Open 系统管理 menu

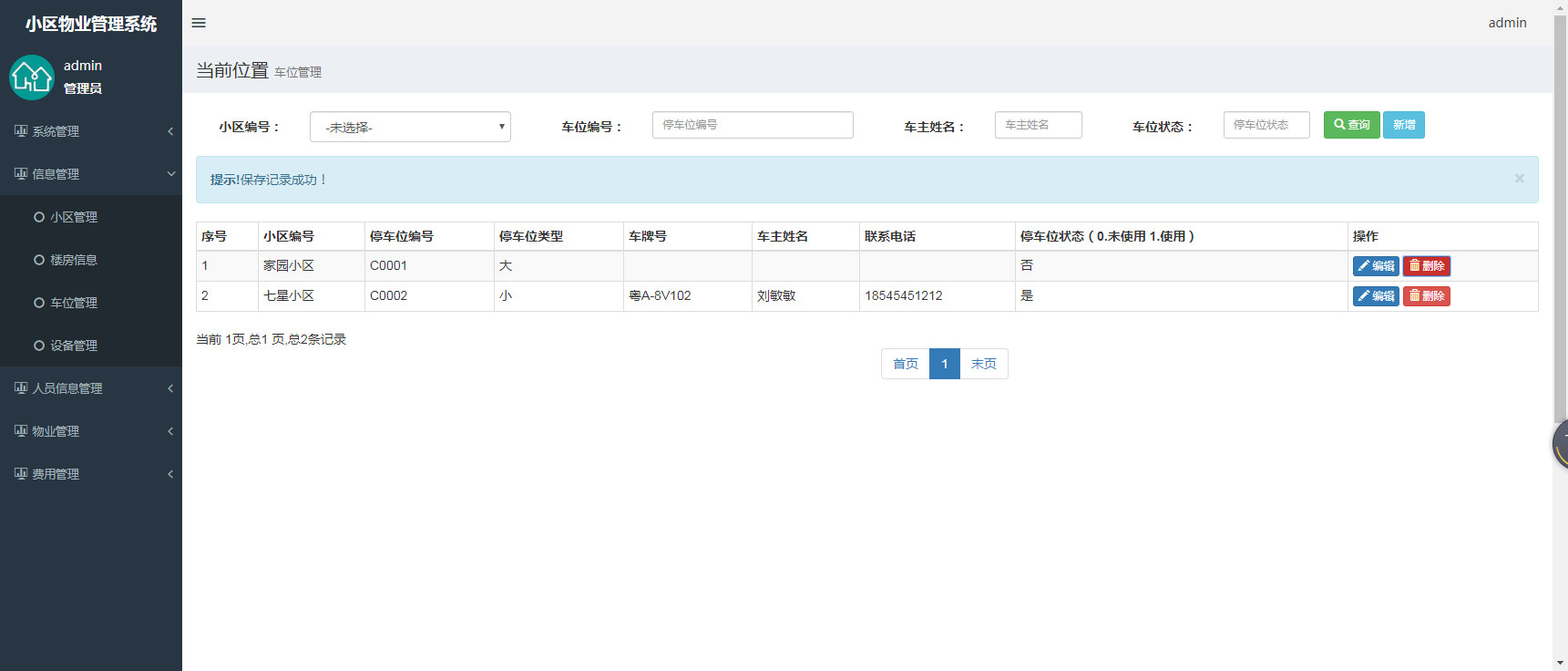[91, 131]
